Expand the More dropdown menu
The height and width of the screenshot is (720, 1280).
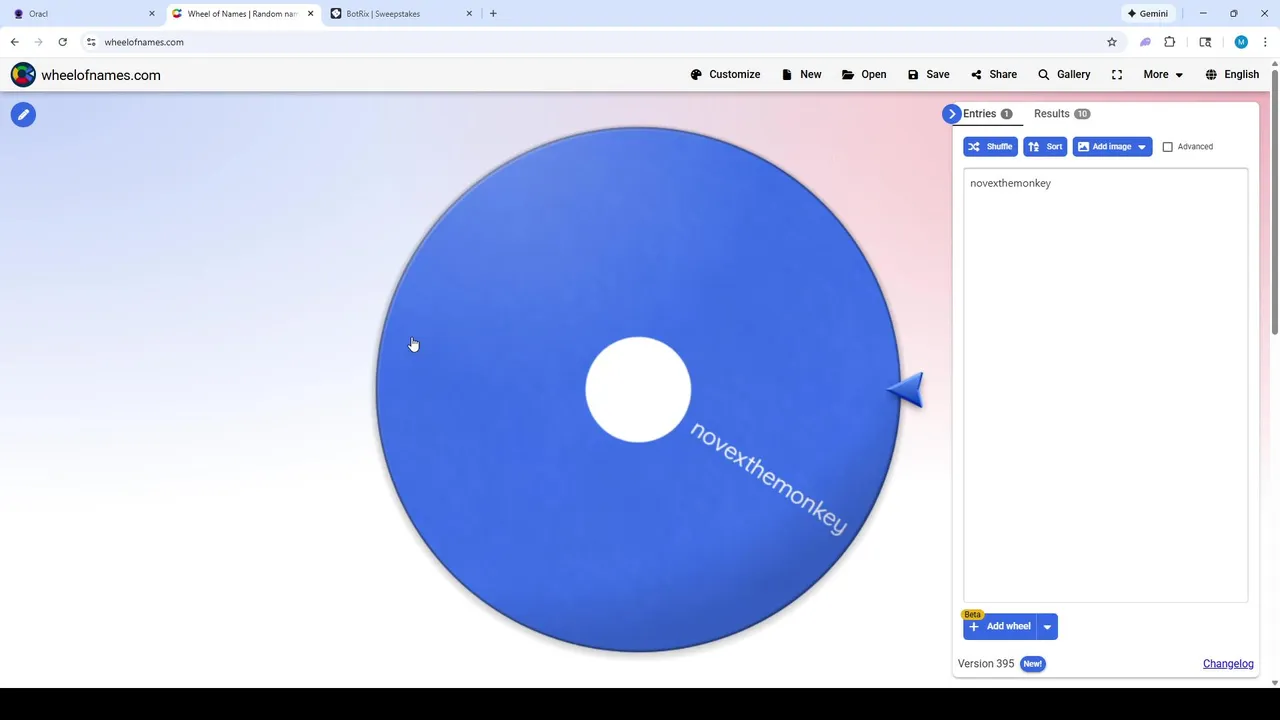coord(1163,75)
